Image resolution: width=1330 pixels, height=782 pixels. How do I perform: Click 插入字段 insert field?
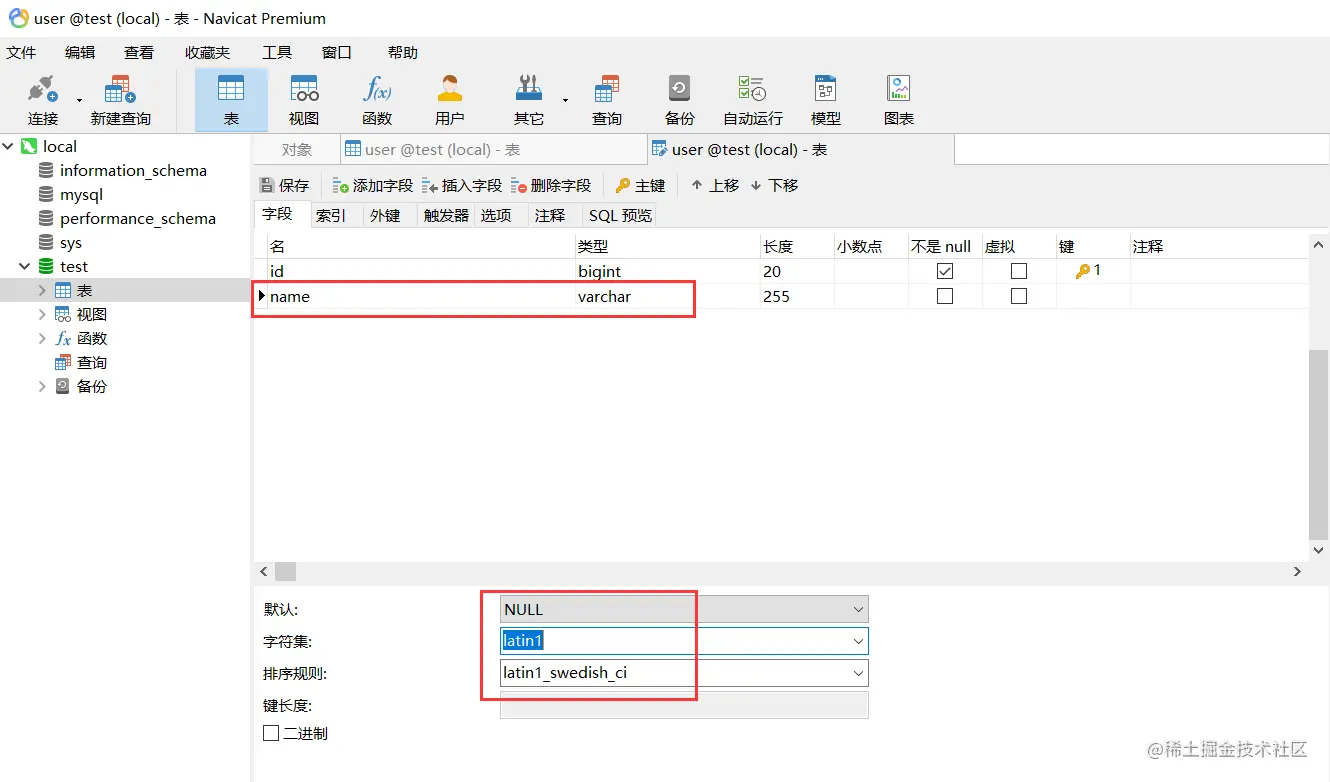pos(462,185)
